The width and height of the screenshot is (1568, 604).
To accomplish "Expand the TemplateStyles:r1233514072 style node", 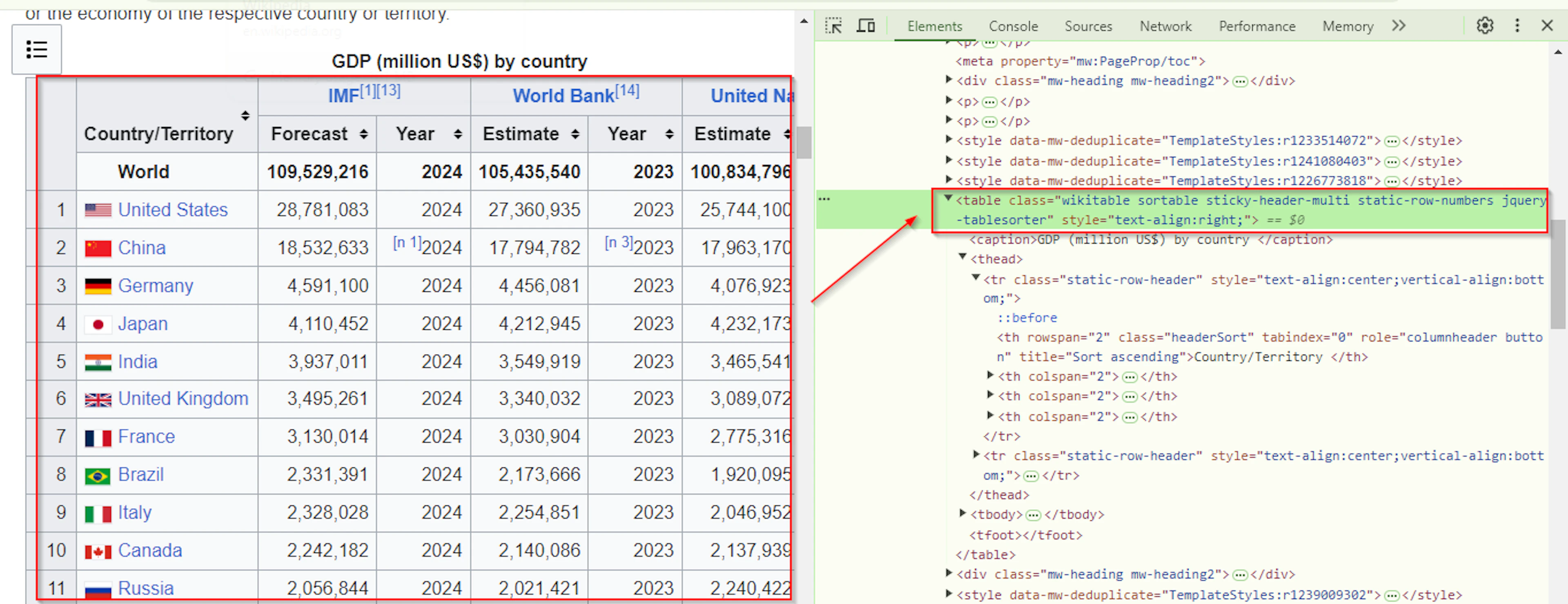I will (948, 140).
